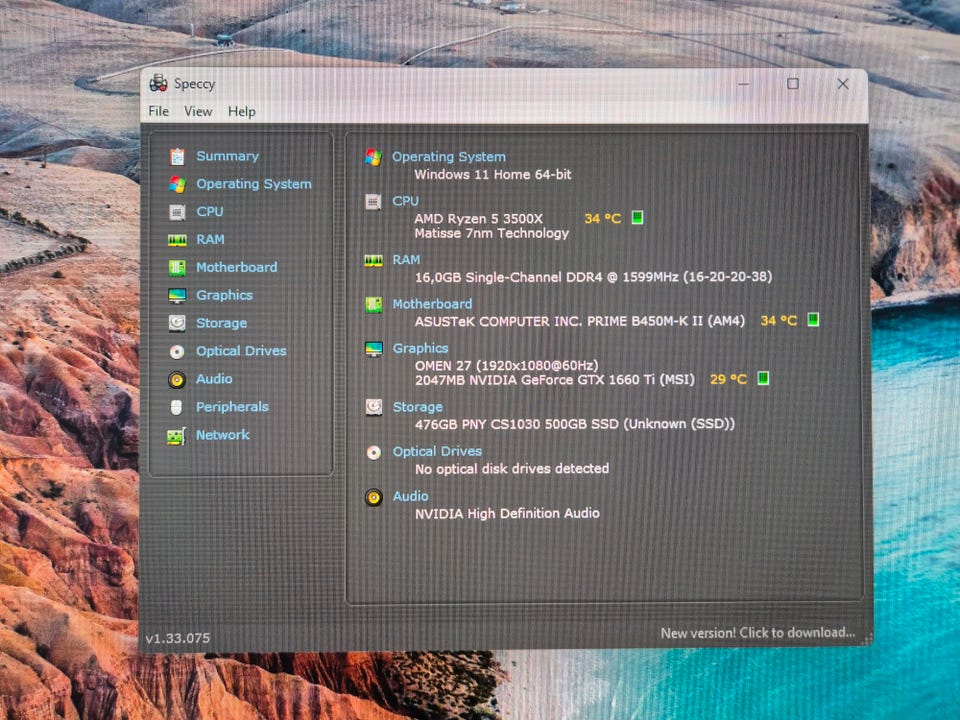Go to the RAM section in sidebar

click(210, 239)
